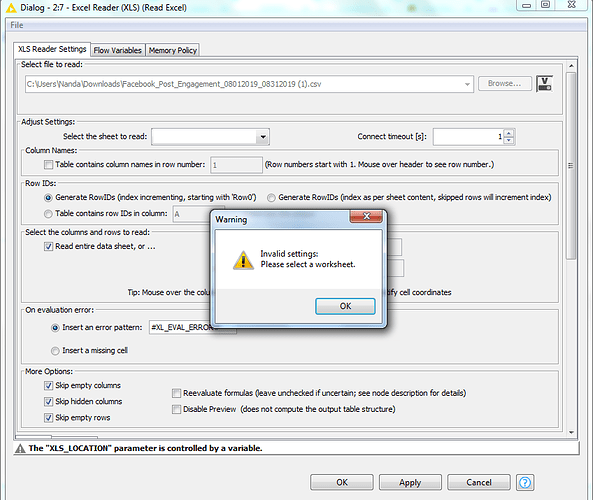Click the up arrow at the top of the scrollbar
This screenshot has width=593, height=500.
(x=571, y=66)
